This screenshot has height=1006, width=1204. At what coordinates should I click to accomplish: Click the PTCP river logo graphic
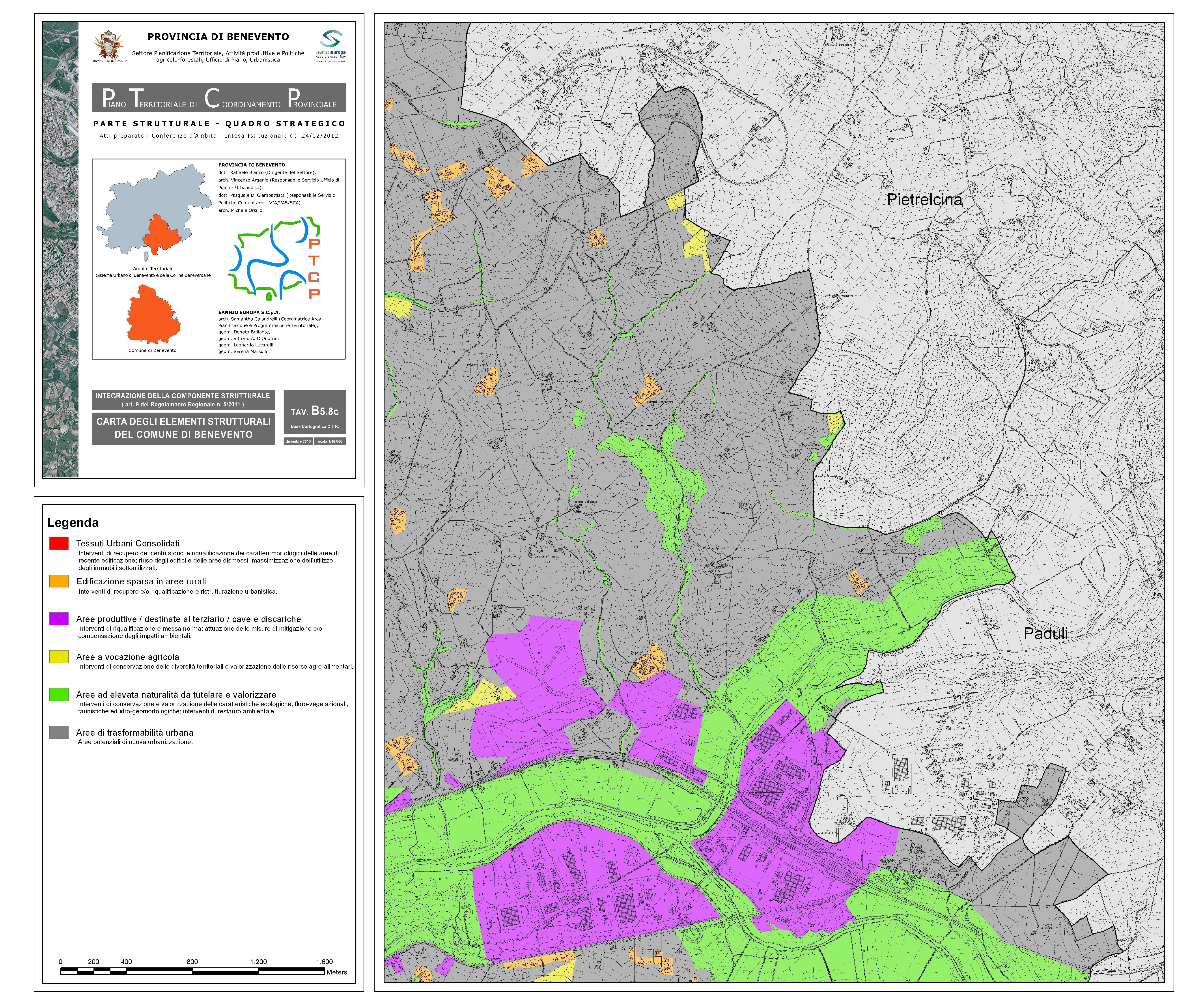pos(275,259)
